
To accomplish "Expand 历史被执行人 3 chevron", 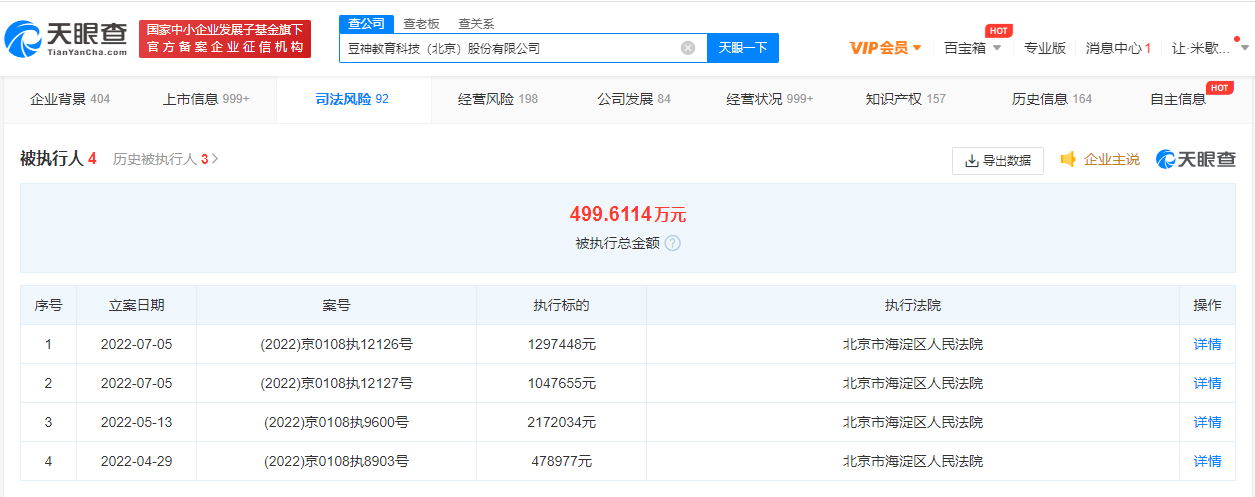I will tap(215, 159).
